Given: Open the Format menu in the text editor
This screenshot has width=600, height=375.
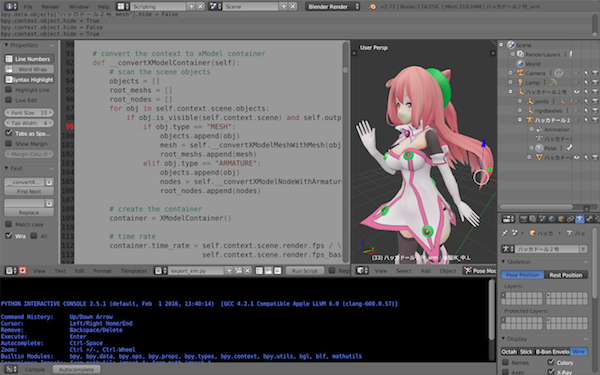Looking at the screenshot, I should (103, 271).
